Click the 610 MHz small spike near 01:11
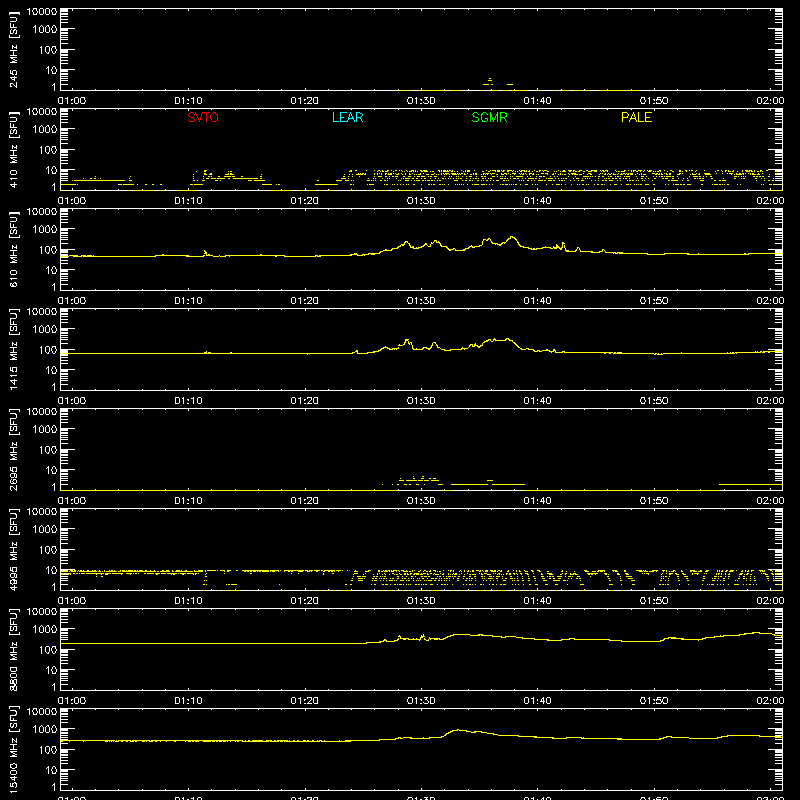 [x=205, y=252]
